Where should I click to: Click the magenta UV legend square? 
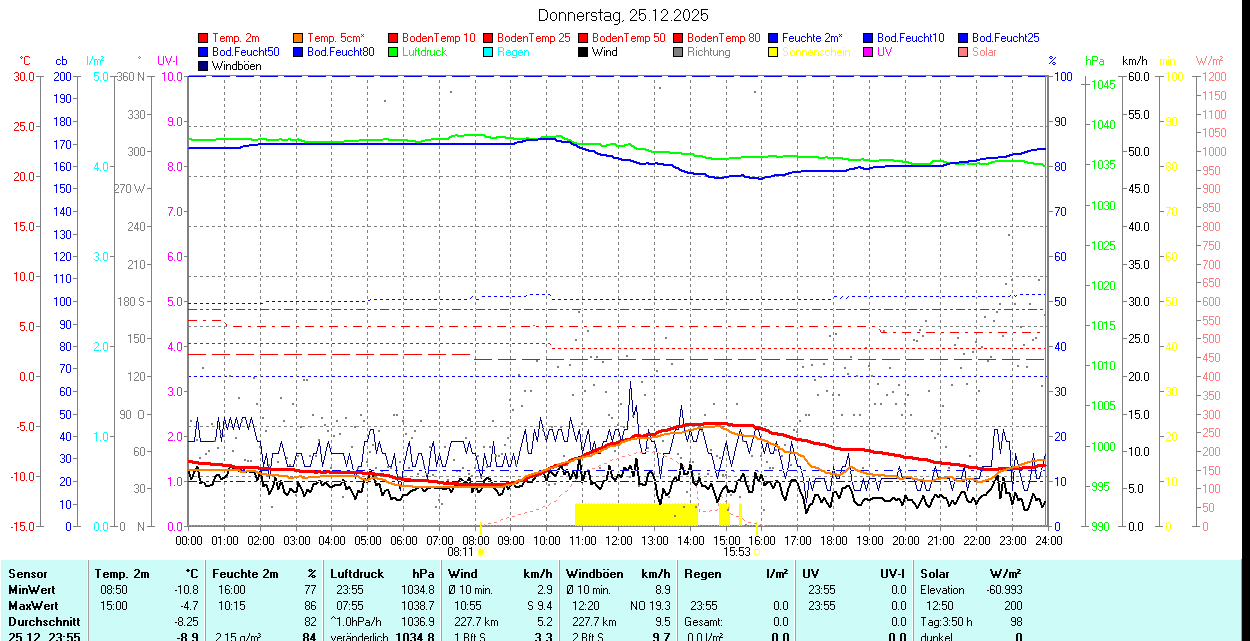click(x=869, y=52)
